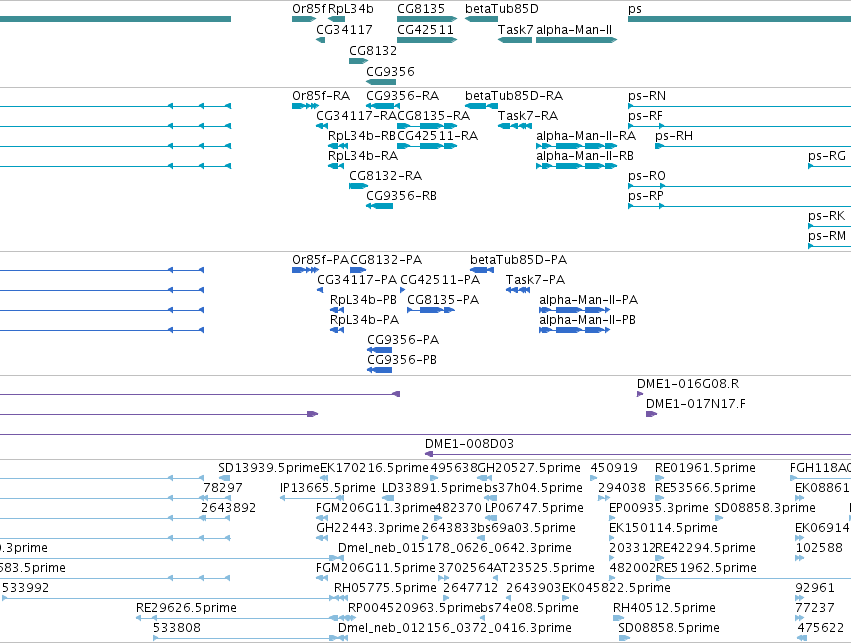
Task: Click the CG42511-PA protein label
Action: point(440,280)
